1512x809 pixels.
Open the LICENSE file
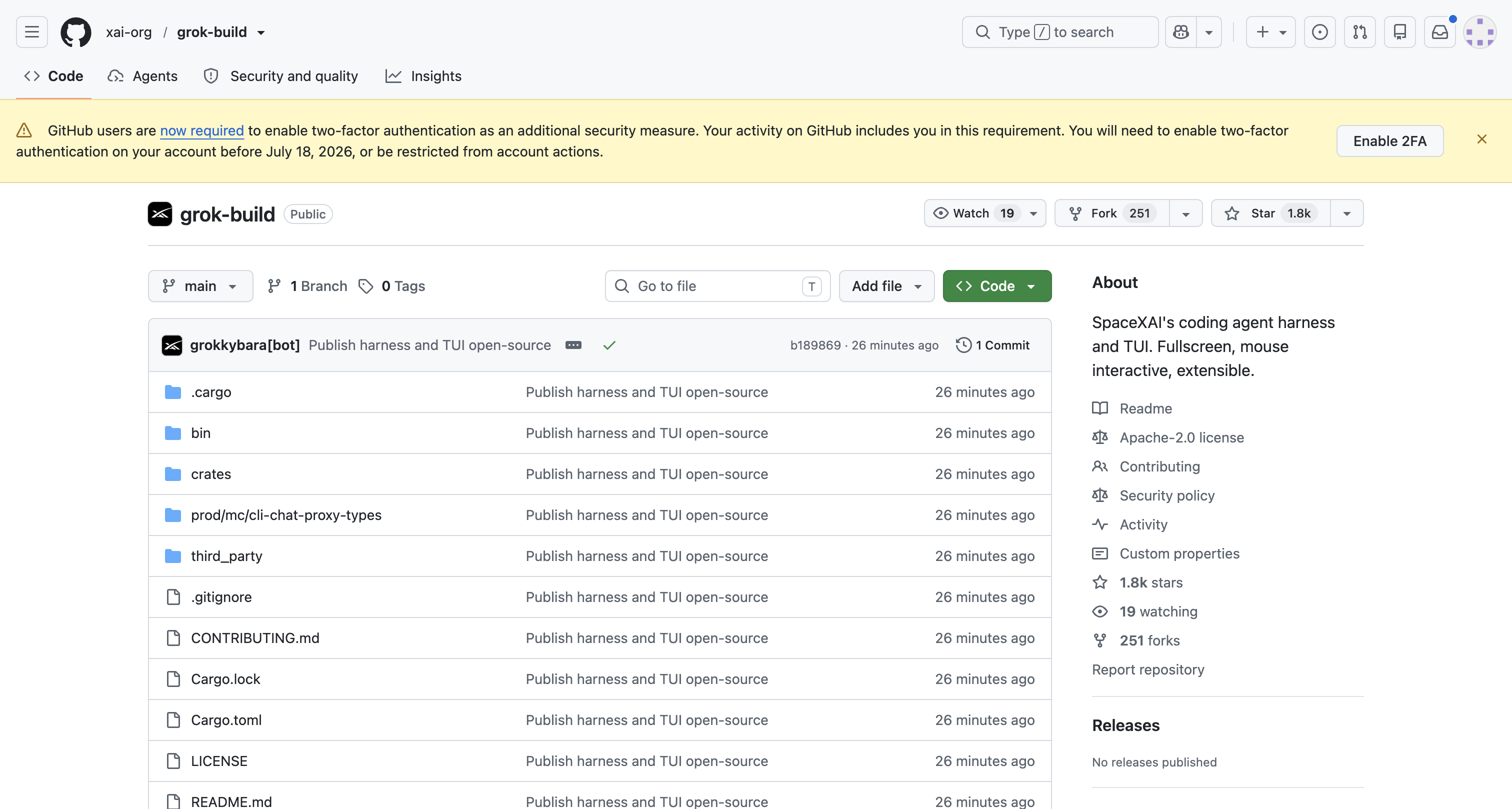click(219, 761)
